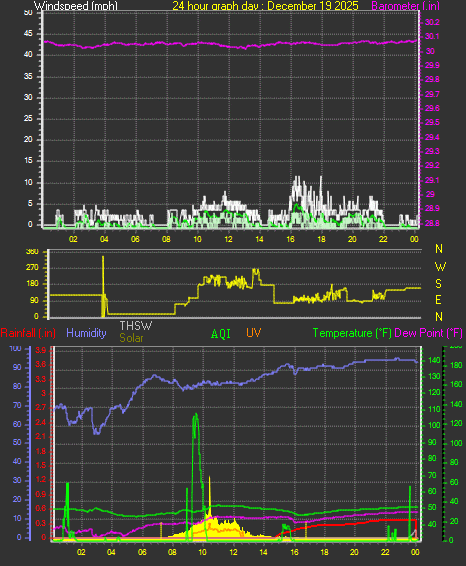The width and height of the screenshot is (466, 566).
Task: Click the 90 value on humidity axis
Action: click(17, 367)
